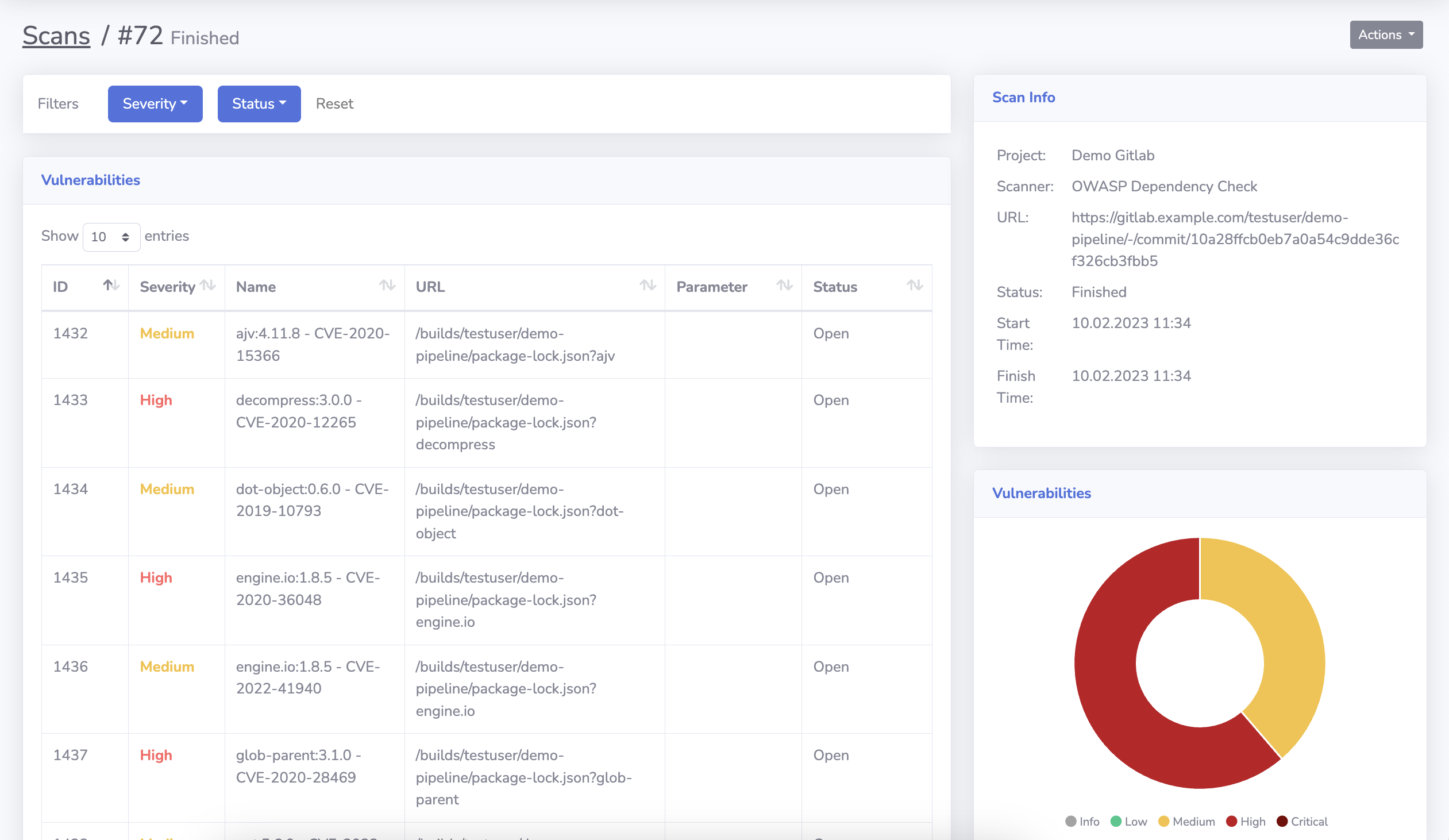Sort the Parameter column with its arrow icon
Image resolution: width=1449 pixels, height=840 pixels.
pyautogui.click(x=784, y=286)
